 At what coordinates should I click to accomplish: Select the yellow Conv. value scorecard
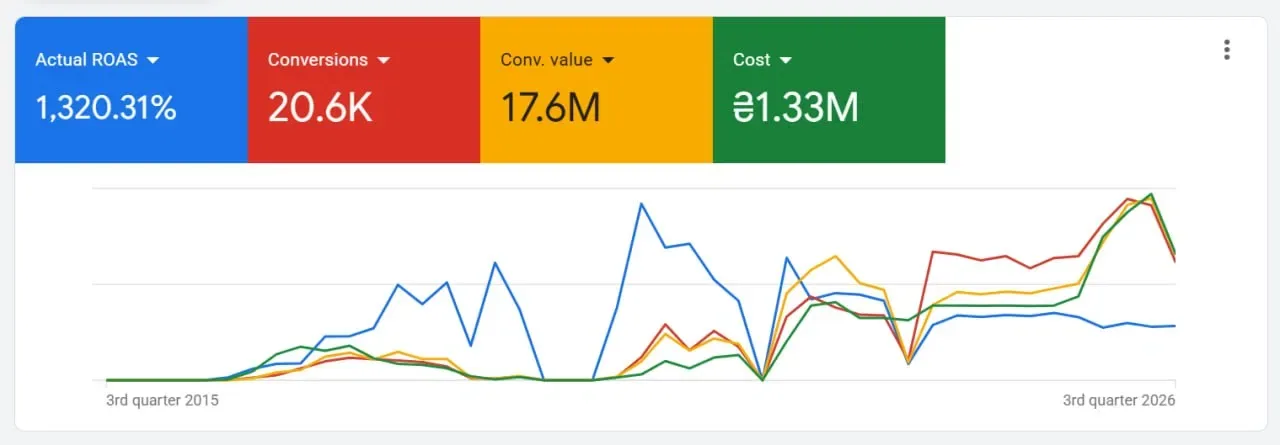pos(596,89)
